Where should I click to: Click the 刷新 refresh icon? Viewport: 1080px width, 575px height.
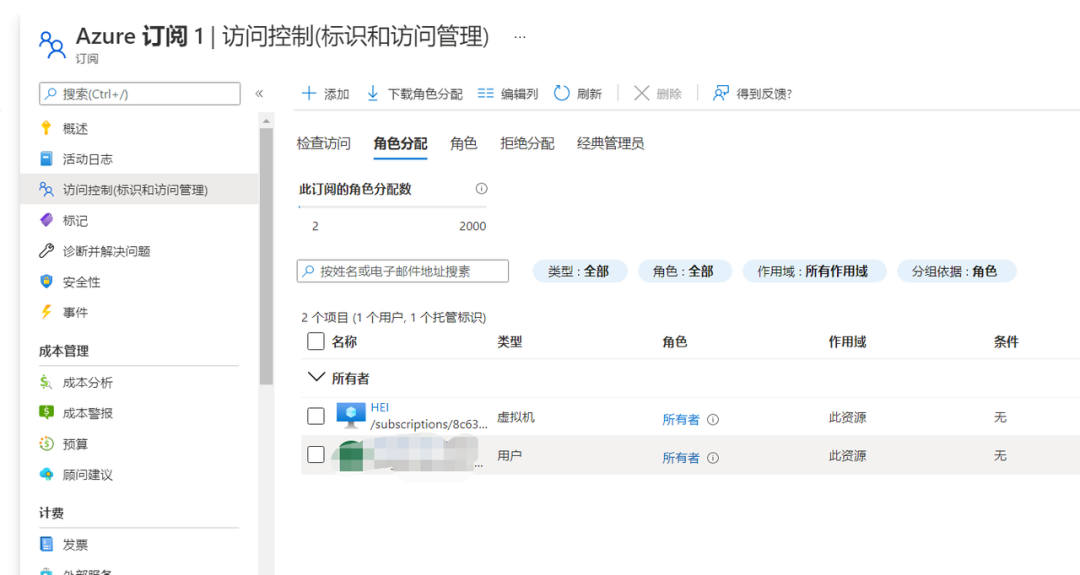(x=562, y=93)
